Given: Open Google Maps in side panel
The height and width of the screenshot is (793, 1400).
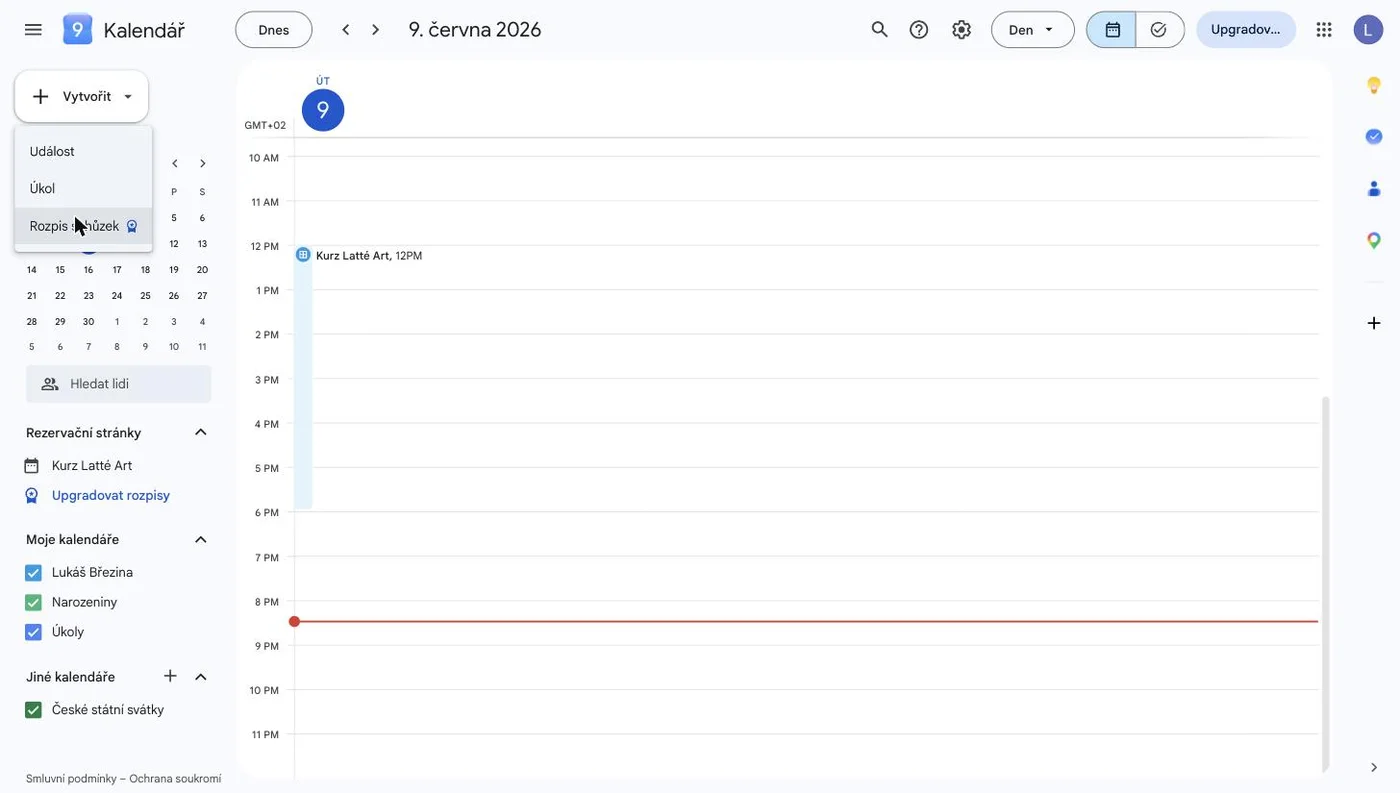Looking at the screenshot, I should click(x=1374, y=240).
